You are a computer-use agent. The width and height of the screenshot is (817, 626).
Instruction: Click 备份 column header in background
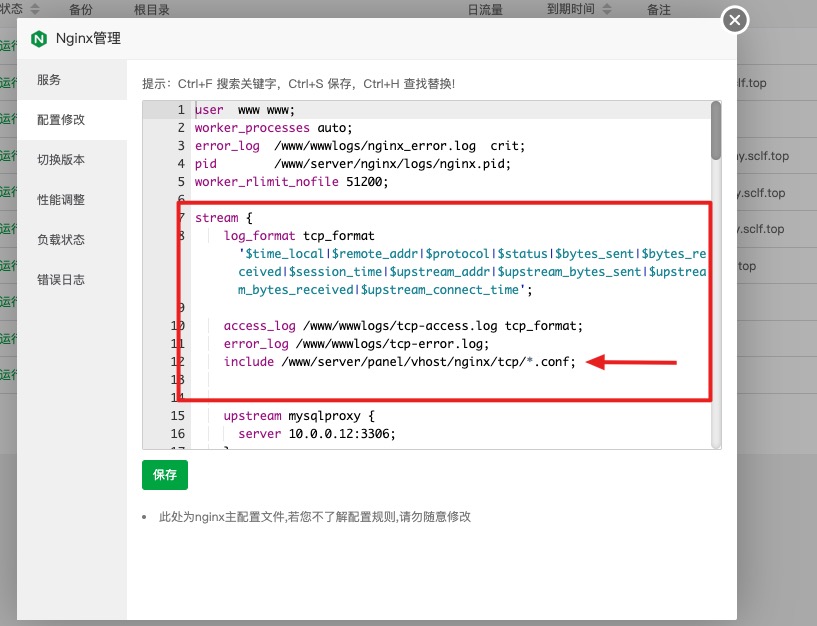tap(81, 10)
